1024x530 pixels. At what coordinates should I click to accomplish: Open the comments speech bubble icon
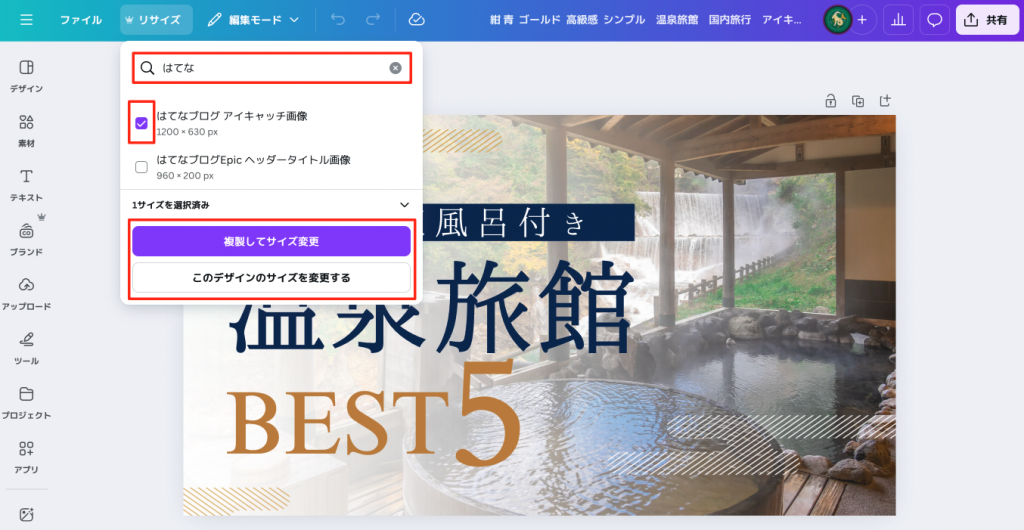tap(934, 20)
